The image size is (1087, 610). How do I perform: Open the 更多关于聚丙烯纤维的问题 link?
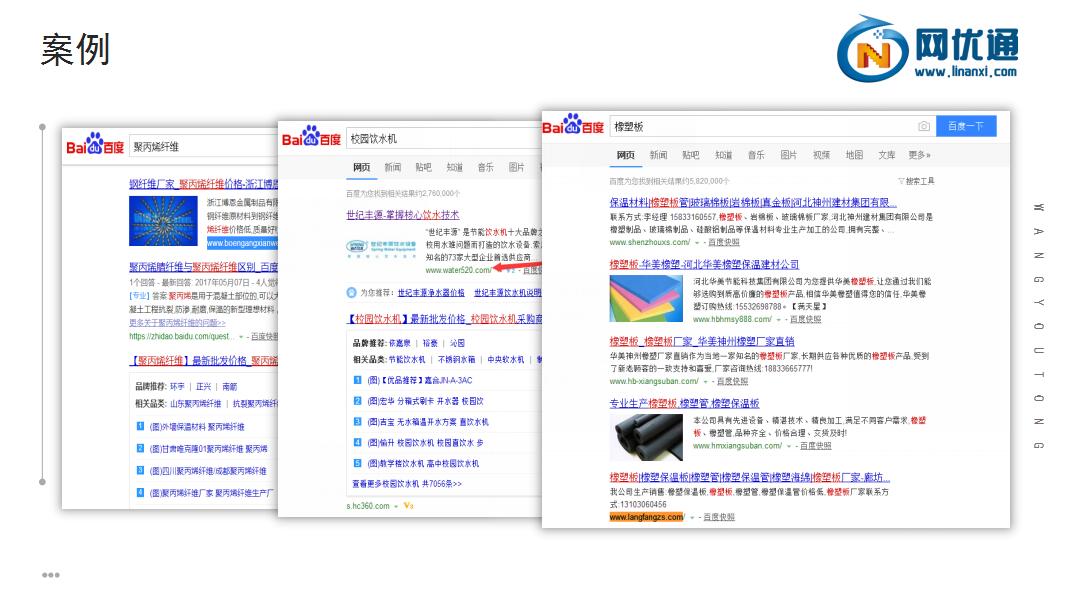tap(177, 323)
